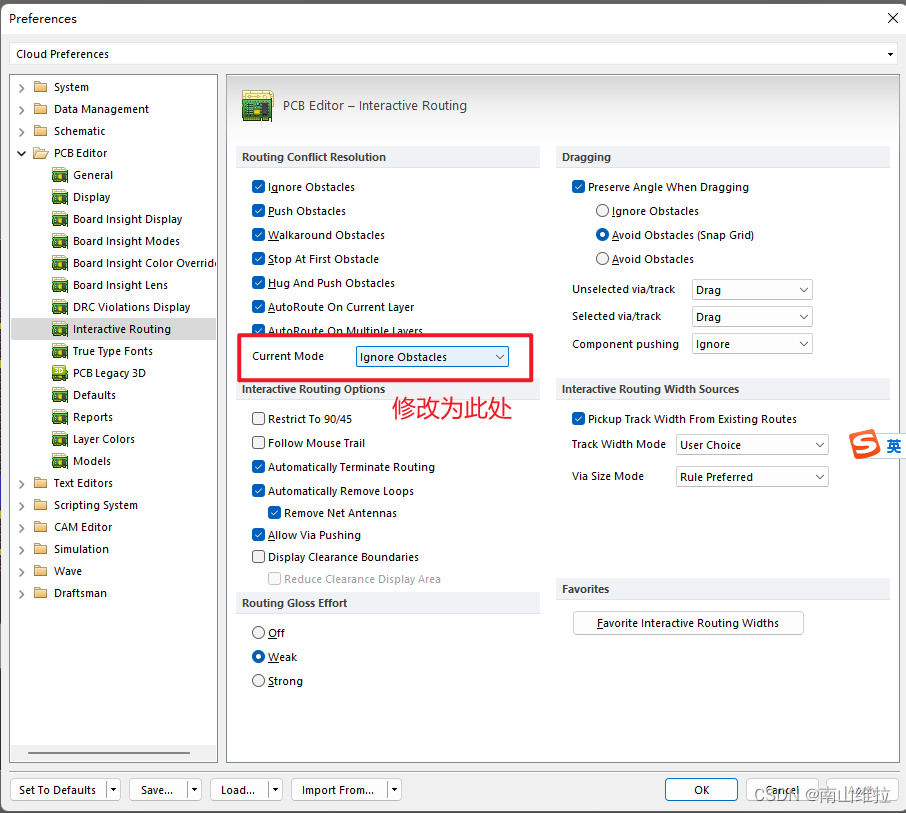906x813 pixels.
Task: Open the Current Mode dropdown
Action: (x=432, y=357)
